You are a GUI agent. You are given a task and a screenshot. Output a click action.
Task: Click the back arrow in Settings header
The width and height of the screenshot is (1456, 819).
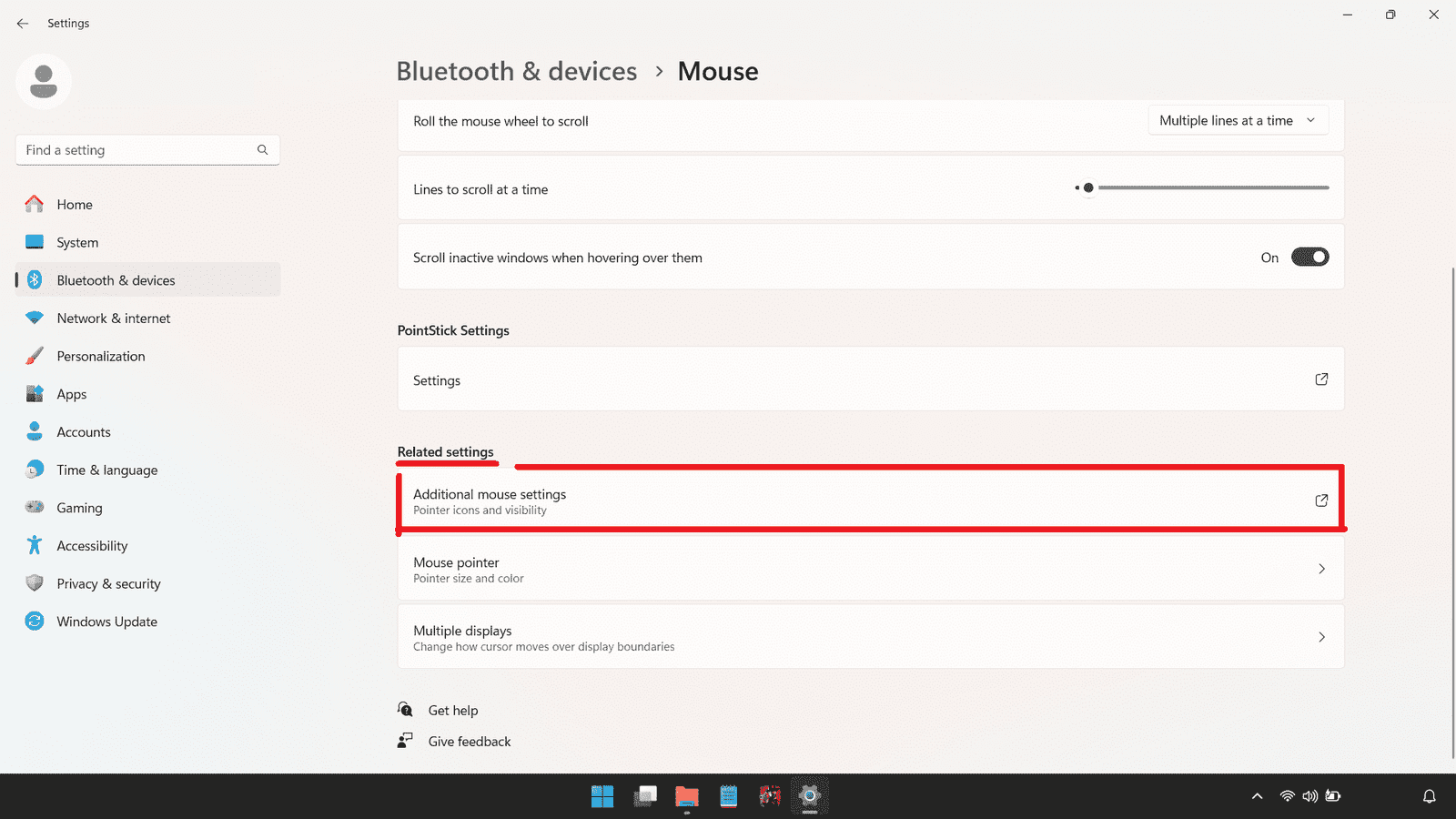[23, 24]
